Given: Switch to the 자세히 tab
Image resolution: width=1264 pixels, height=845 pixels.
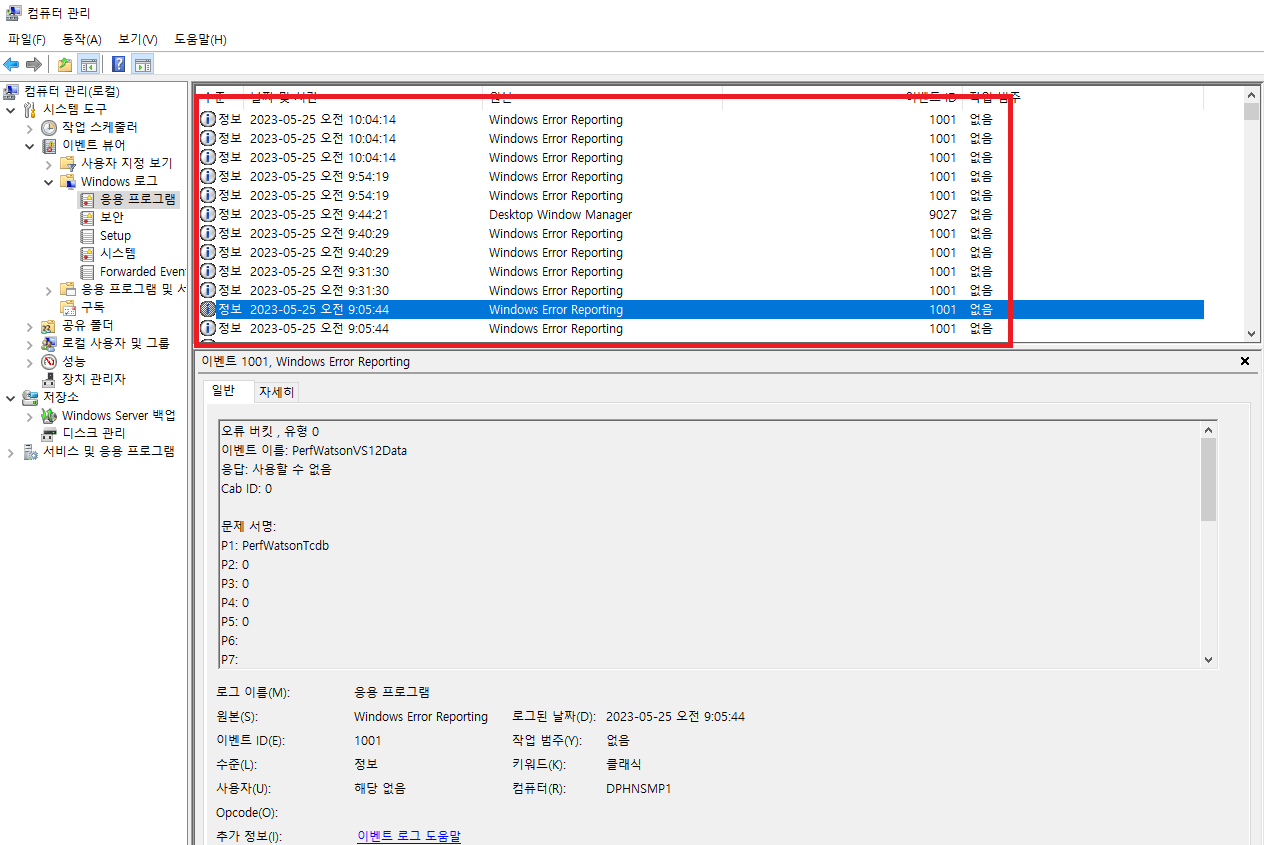Looking at the screenshot, I should click(x=276, y=392).
